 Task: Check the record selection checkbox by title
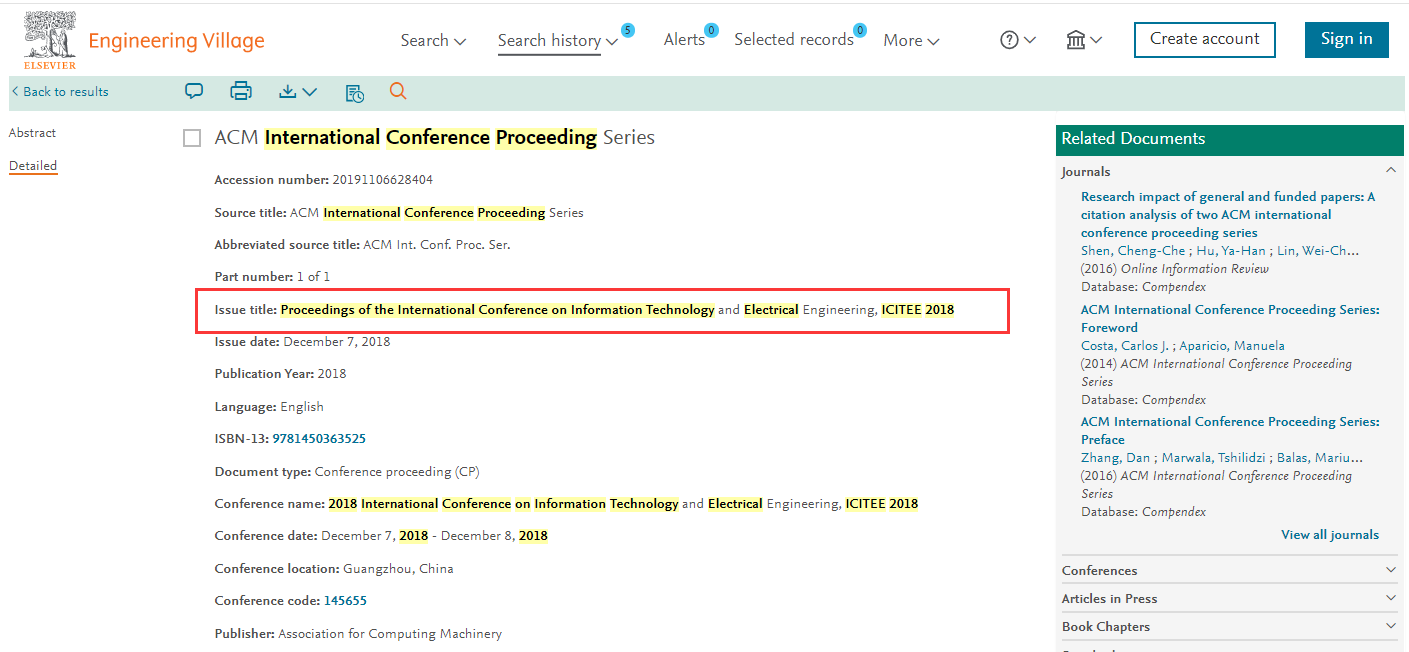192,138
